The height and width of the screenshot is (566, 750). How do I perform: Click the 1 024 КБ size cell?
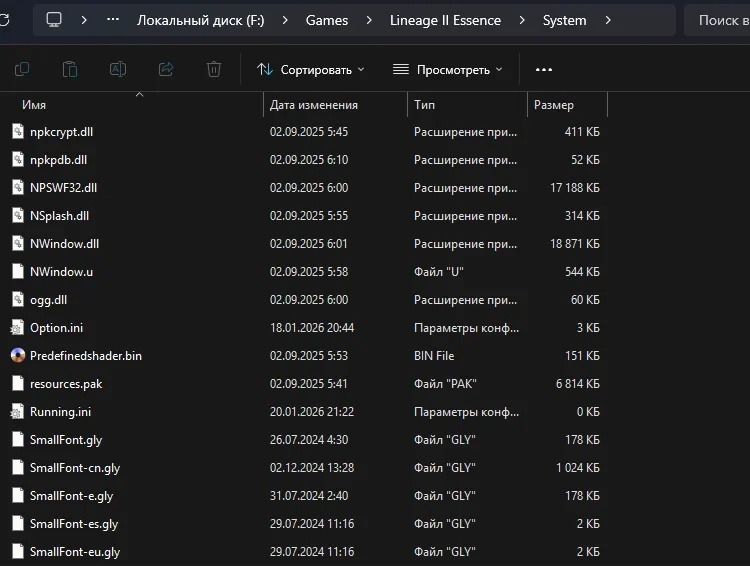(578, 468)
